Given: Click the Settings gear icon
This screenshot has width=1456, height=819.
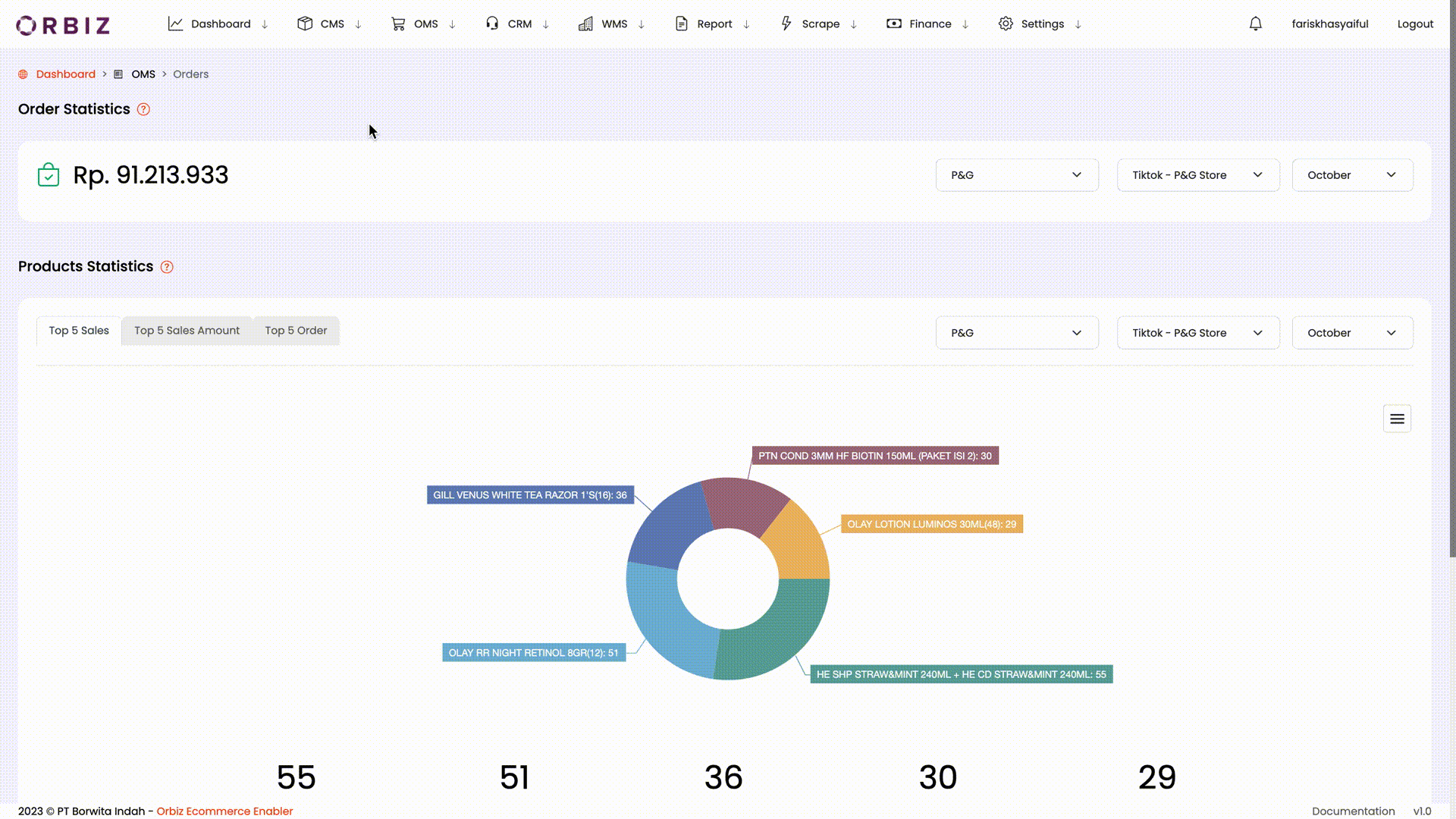Looking at the screenshot, I should coord(1006,24).
